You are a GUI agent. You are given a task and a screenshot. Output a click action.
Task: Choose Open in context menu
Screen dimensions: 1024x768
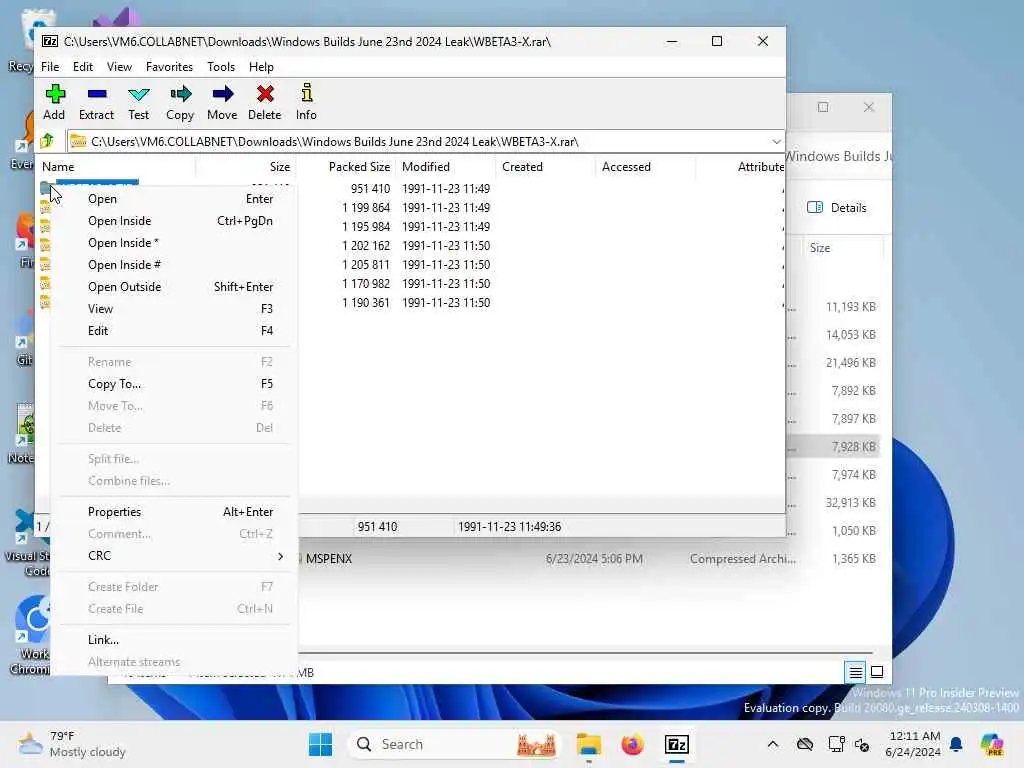[174, 199]
